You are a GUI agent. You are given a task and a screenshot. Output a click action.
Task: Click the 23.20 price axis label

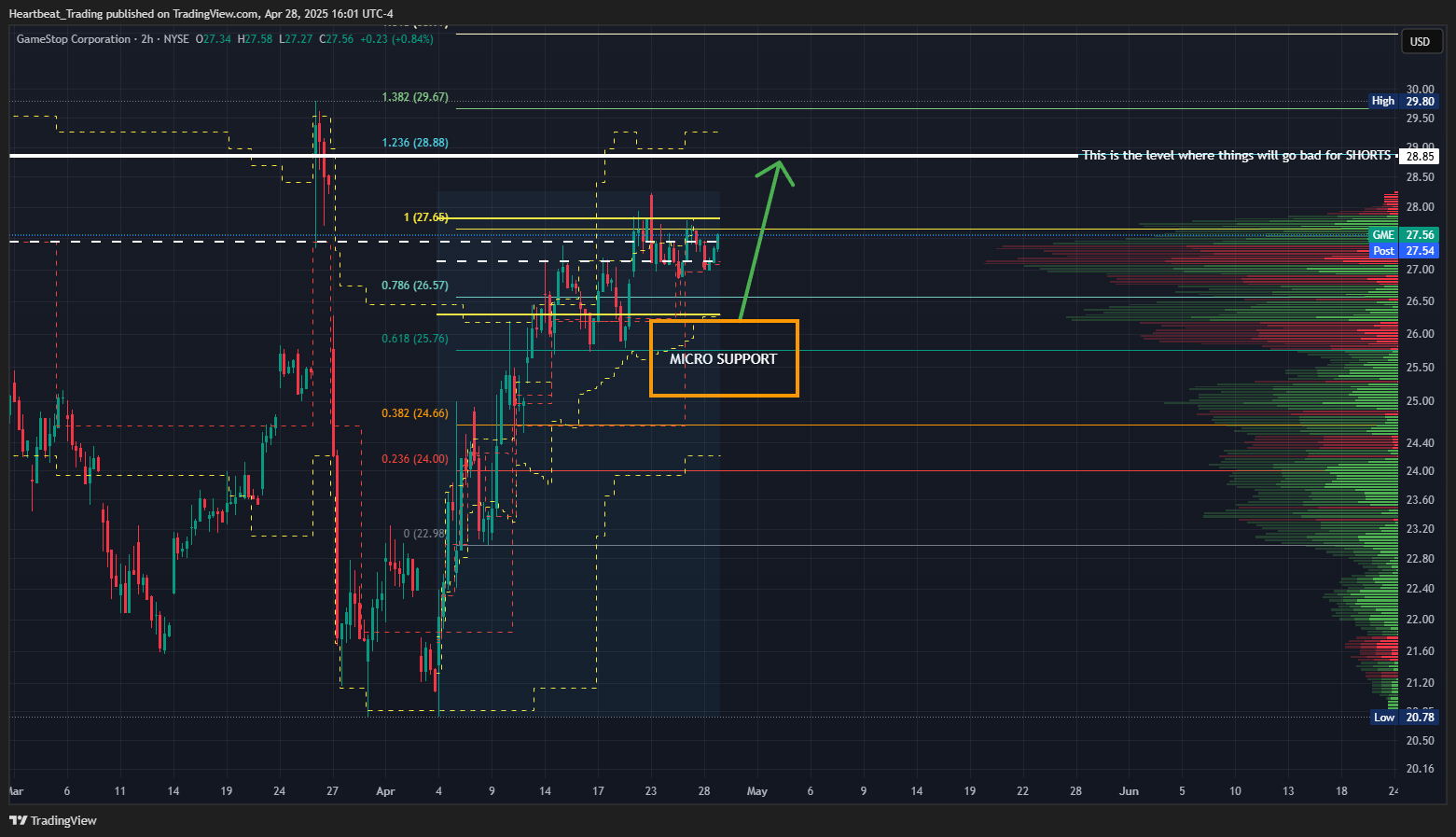(1421, 529)
